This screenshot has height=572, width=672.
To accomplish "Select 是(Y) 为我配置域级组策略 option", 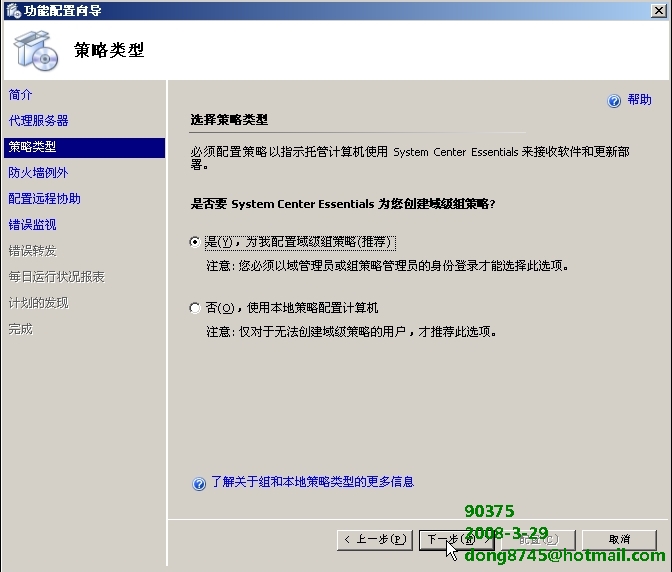I will [195, 242].
